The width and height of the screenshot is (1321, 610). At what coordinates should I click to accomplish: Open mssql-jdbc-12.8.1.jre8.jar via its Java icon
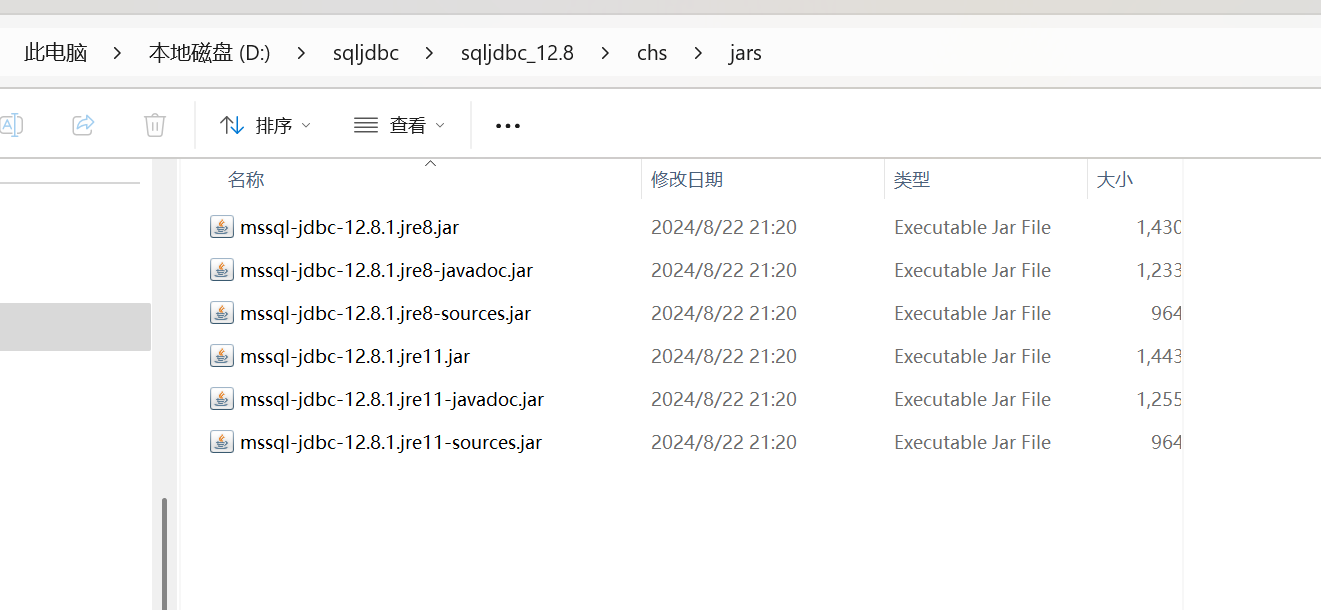[x=221, y=227]
